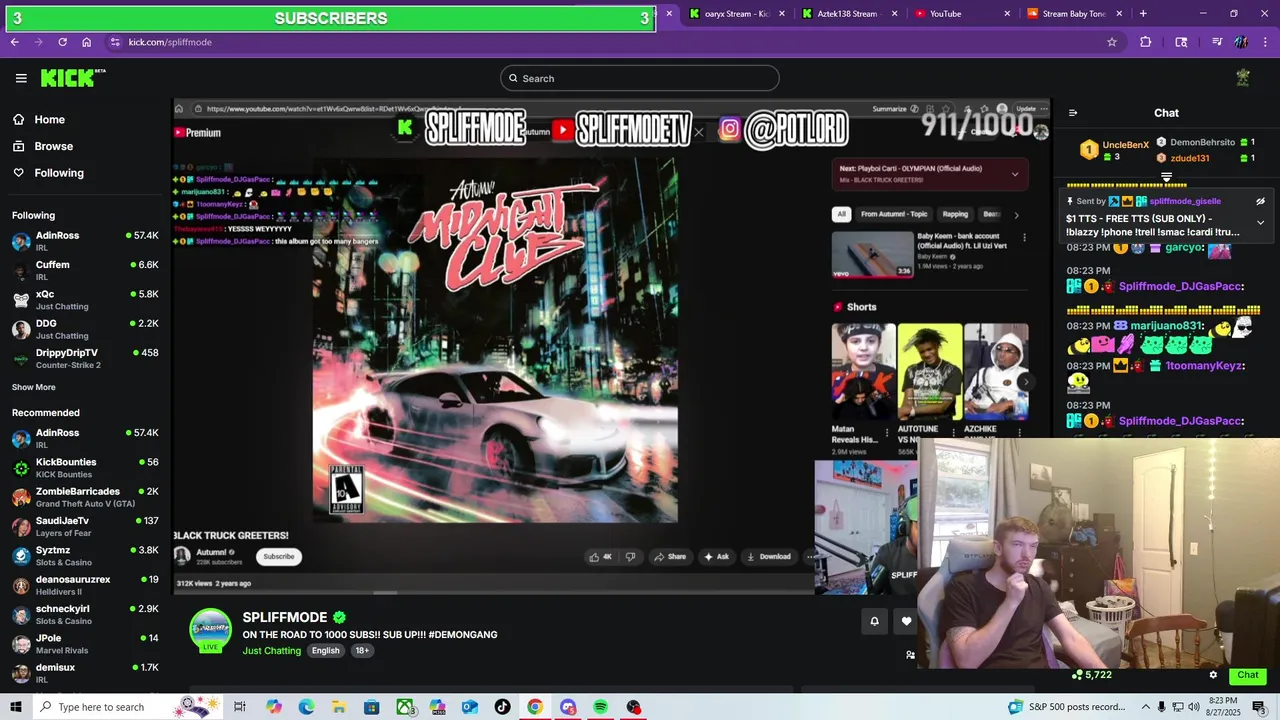Click the heart follow icon
This screenshot has height=720, width=1280.
tap(906, 621)
